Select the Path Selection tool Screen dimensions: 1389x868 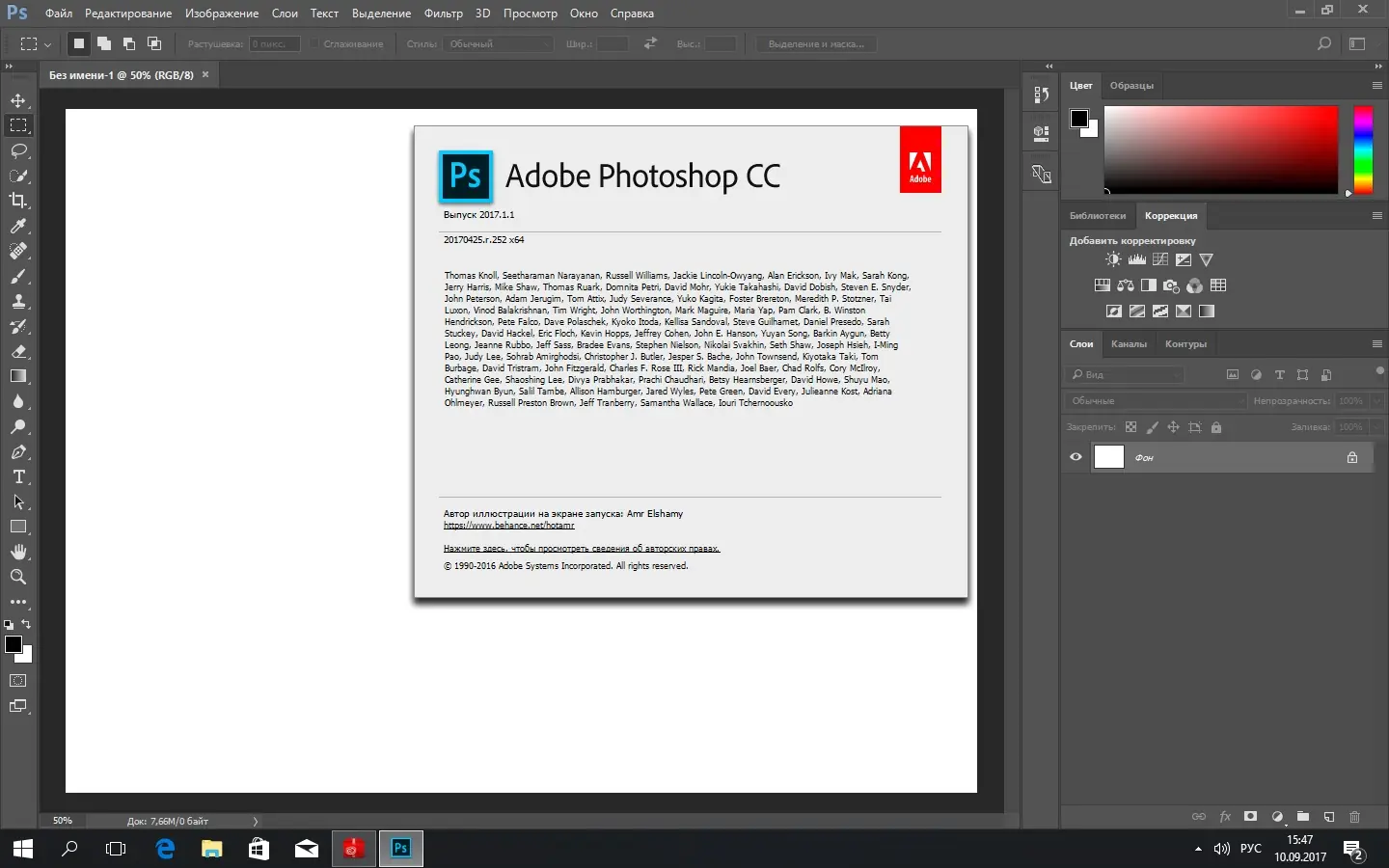coord(18,502)
